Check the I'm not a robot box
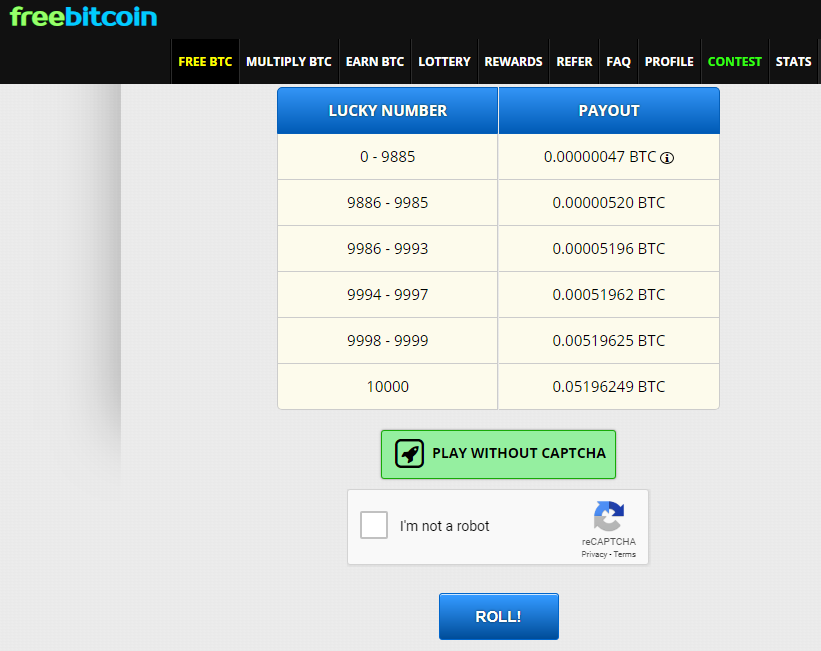Viewport: 821px width, 651px height. coord(374,526)
